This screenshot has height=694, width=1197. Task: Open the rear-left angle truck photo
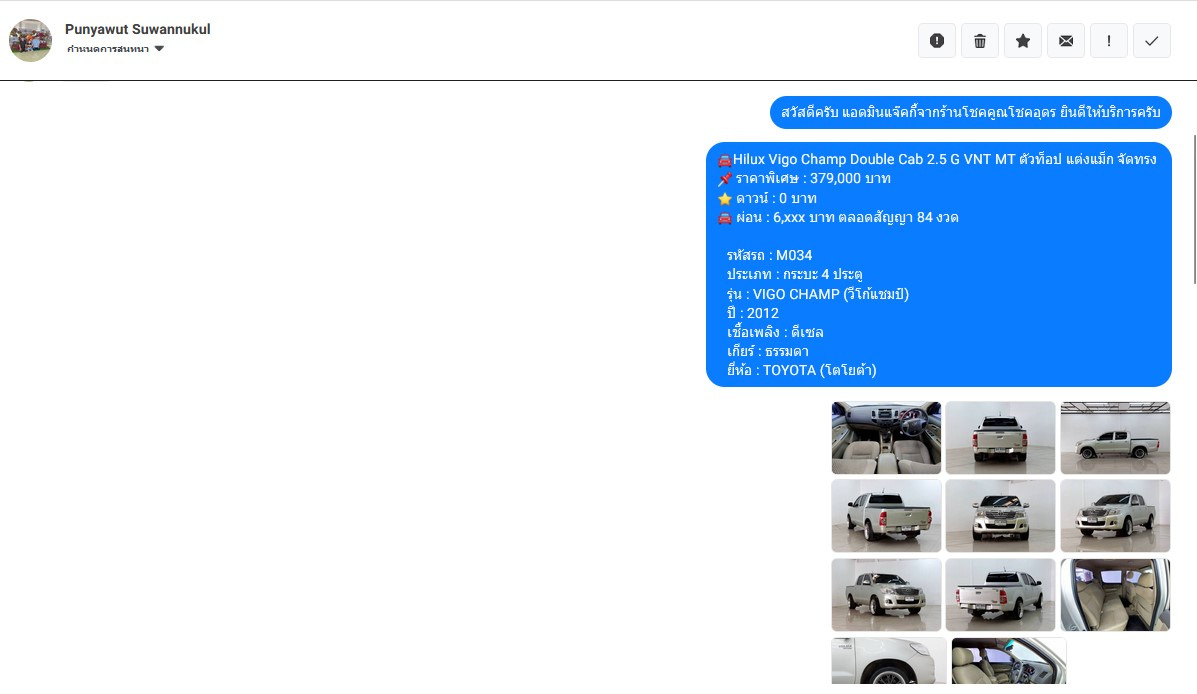click(886, 516)
